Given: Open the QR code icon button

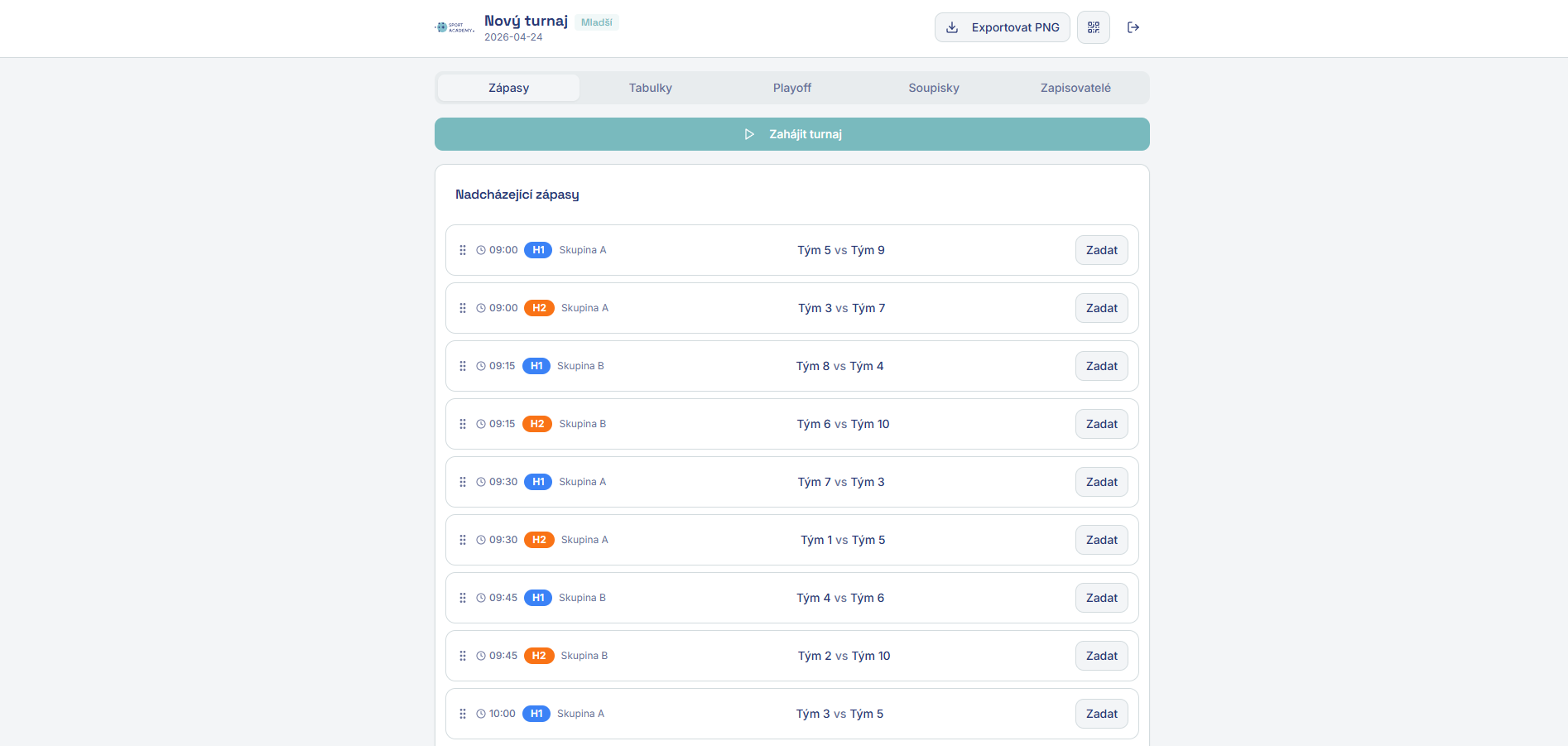Looking at the screenshot, I should [x=1093, y=27].
